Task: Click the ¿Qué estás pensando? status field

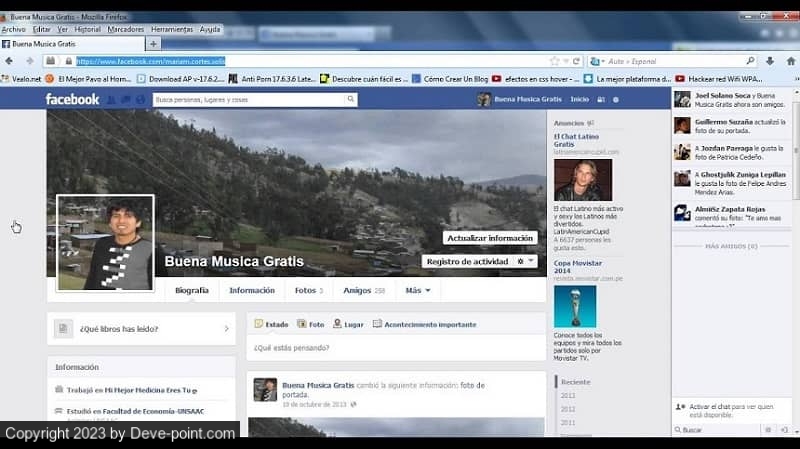Action: pyautogui.click(x=396, y=347)
